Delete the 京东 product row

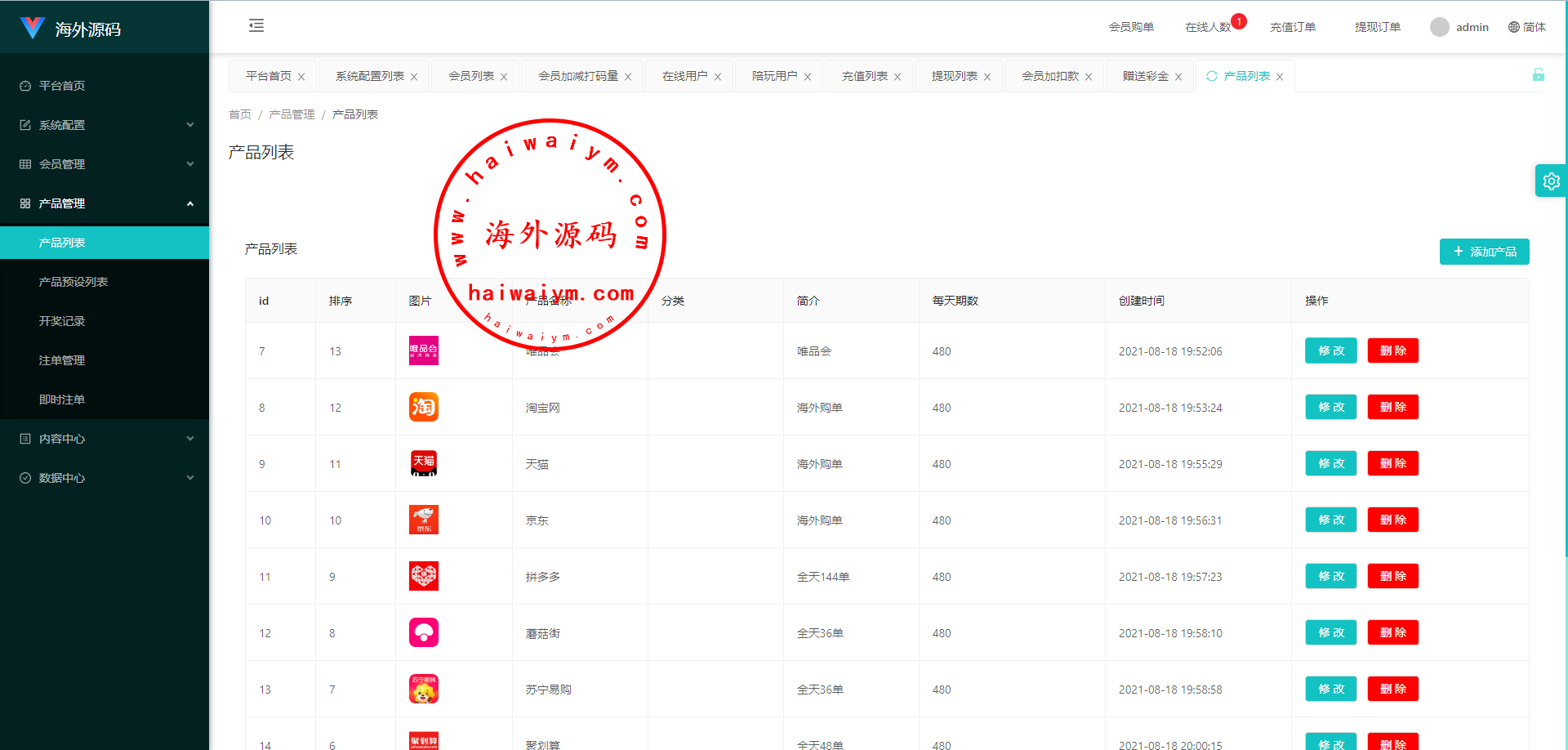click(1392, 520)
